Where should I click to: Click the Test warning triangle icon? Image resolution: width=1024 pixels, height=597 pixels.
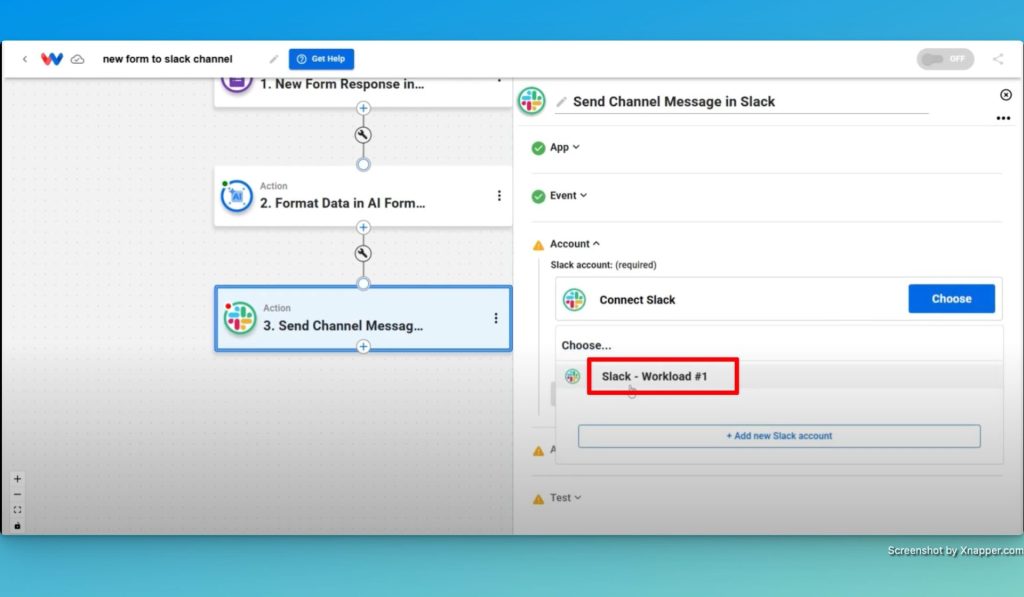click(x=538, y=499)
